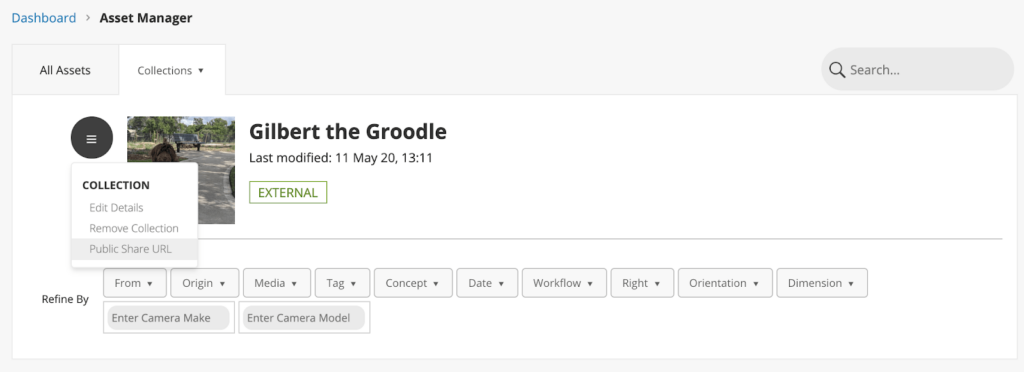This screenshot has height=372, width=1024.
Task: Open the Orientation filter dropdown
Action: (725, 283)
